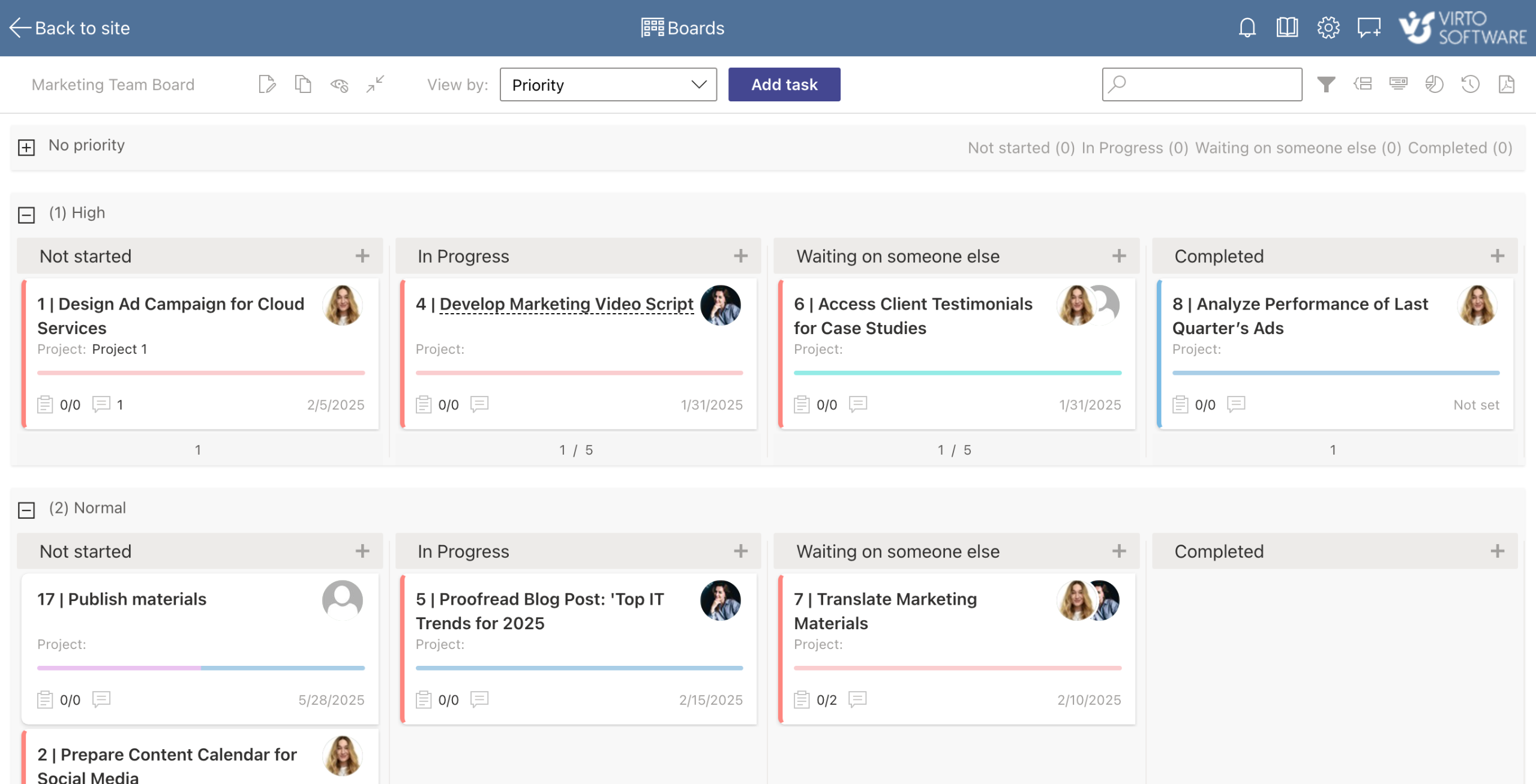Screen dimensions: 1536x784
Task: Click the edit board pencil icon
Action: coord(267,85)
